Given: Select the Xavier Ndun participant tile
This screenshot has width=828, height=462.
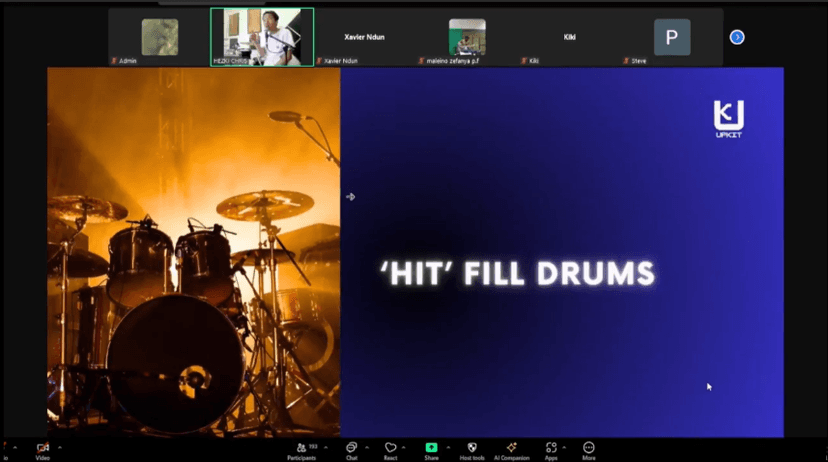Looking at the screenshot, I should pos(364,38).
